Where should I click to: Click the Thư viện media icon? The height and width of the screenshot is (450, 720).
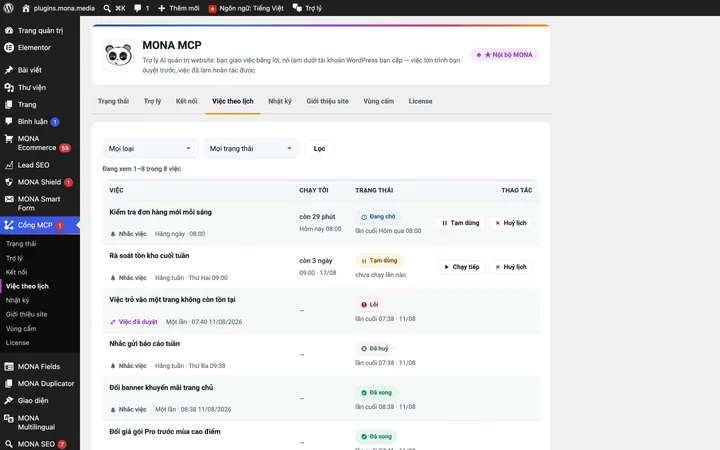coord(9,87)
